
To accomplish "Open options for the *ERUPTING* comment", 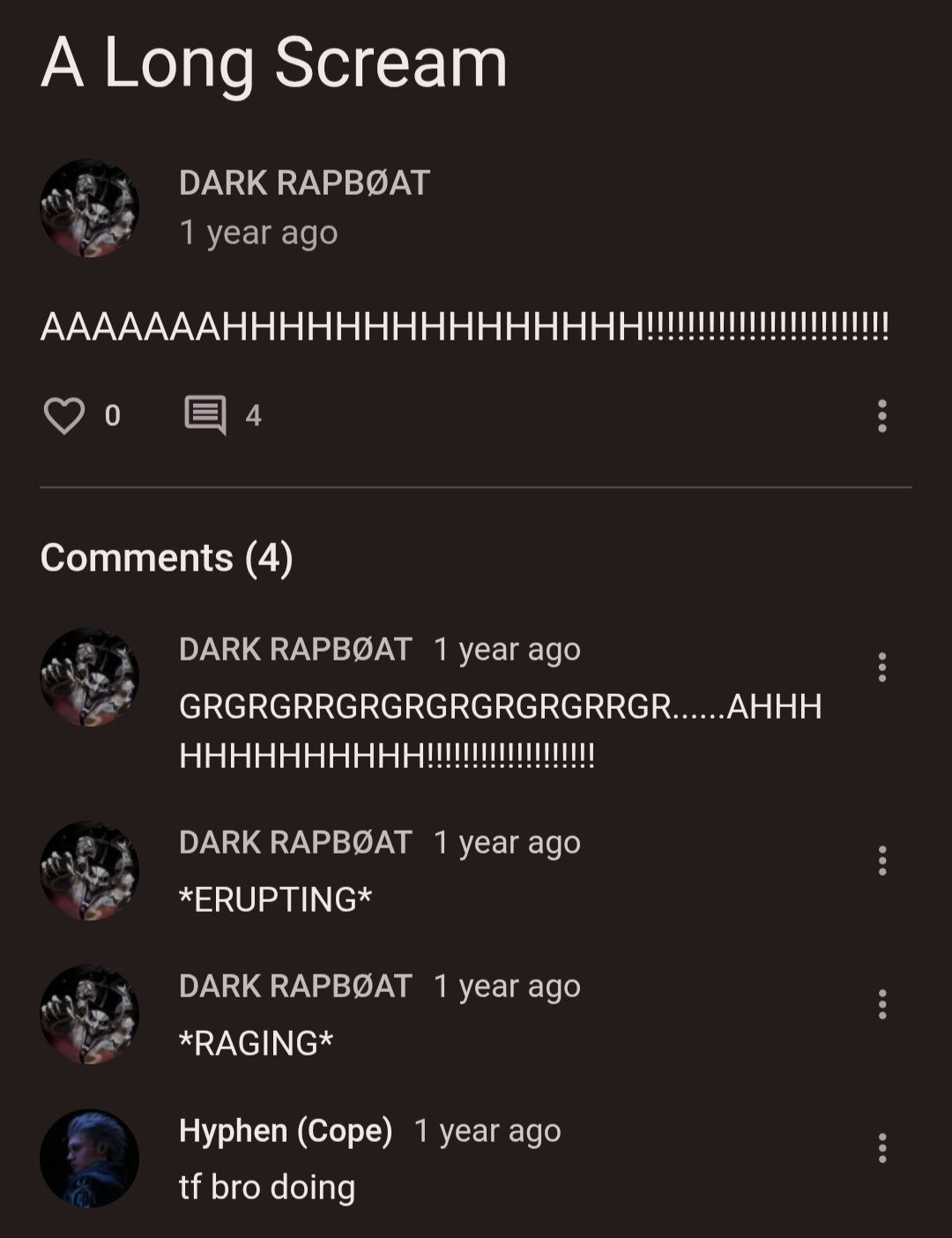I will tap(881, 861).
